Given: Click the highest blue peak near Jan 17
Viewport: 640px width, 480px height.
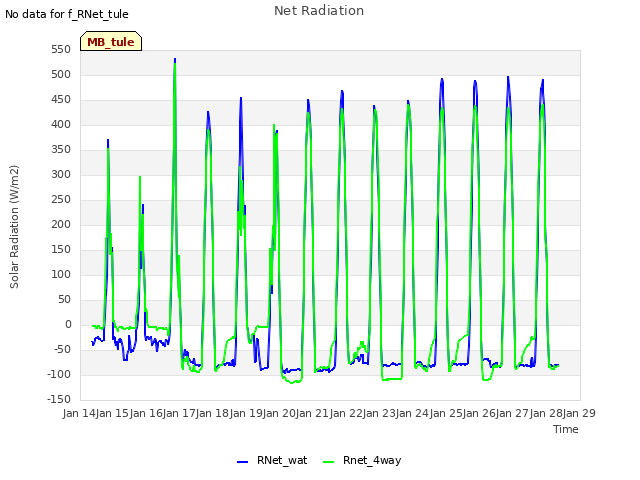Looking at the screenshot, I should [175, 60].
